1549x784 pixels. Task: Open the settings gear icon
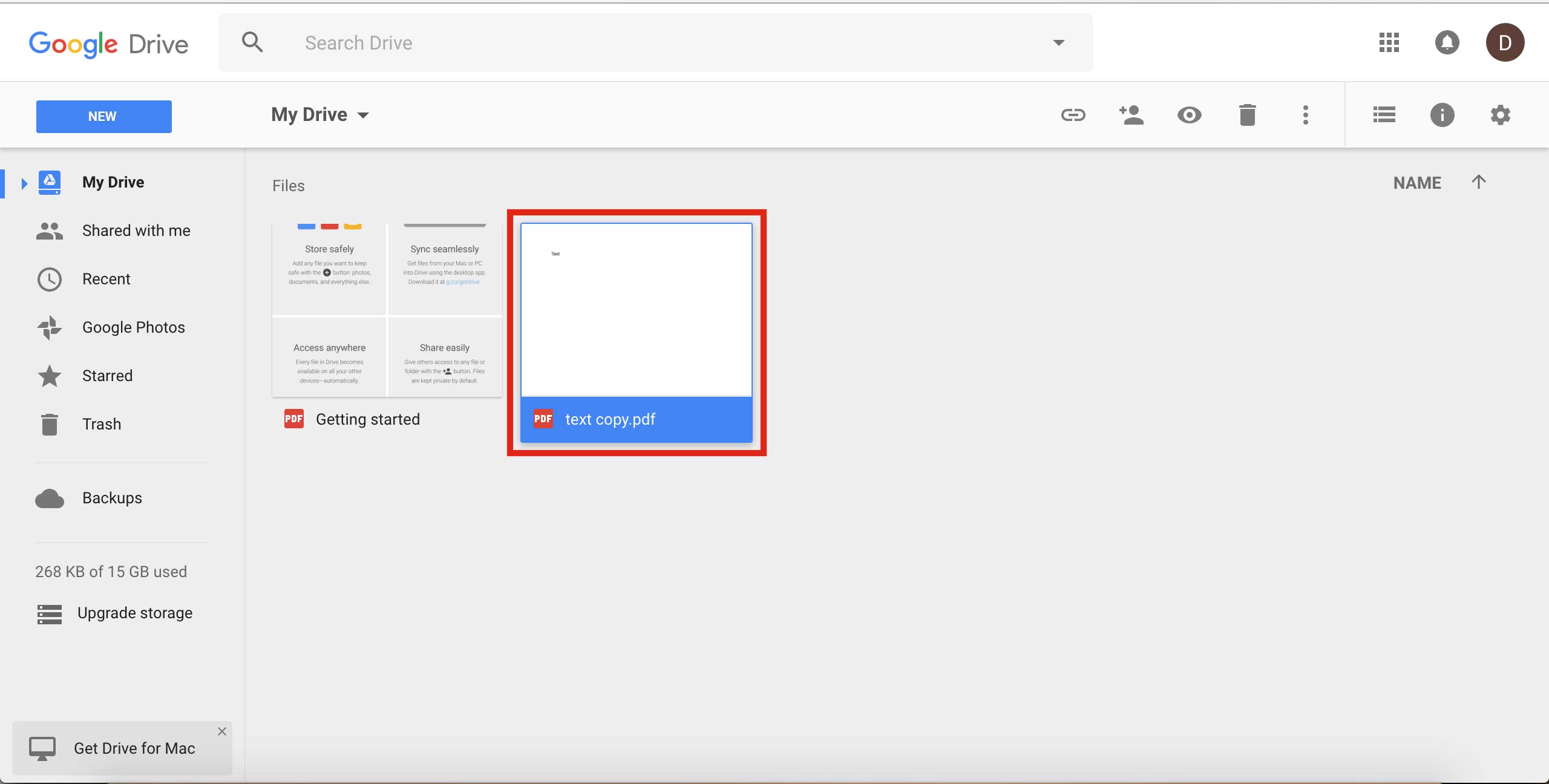coord(1500,115)
